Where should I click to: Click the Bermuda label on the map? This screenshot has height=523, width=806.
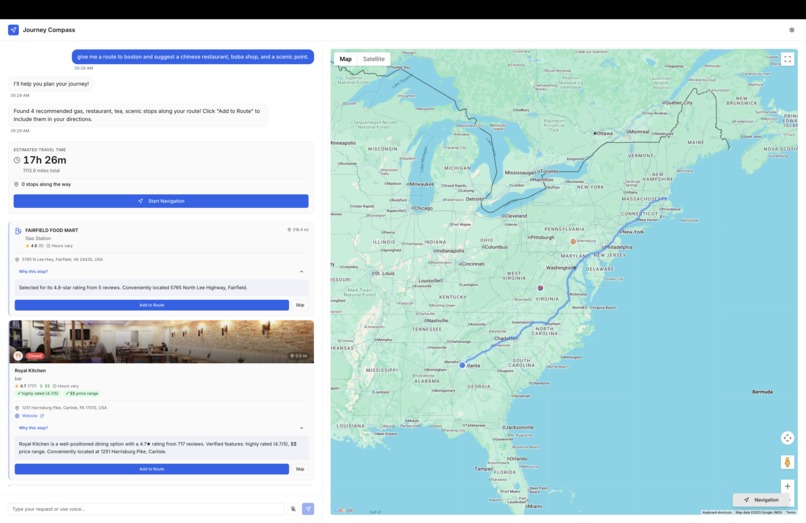pos(762,392)
